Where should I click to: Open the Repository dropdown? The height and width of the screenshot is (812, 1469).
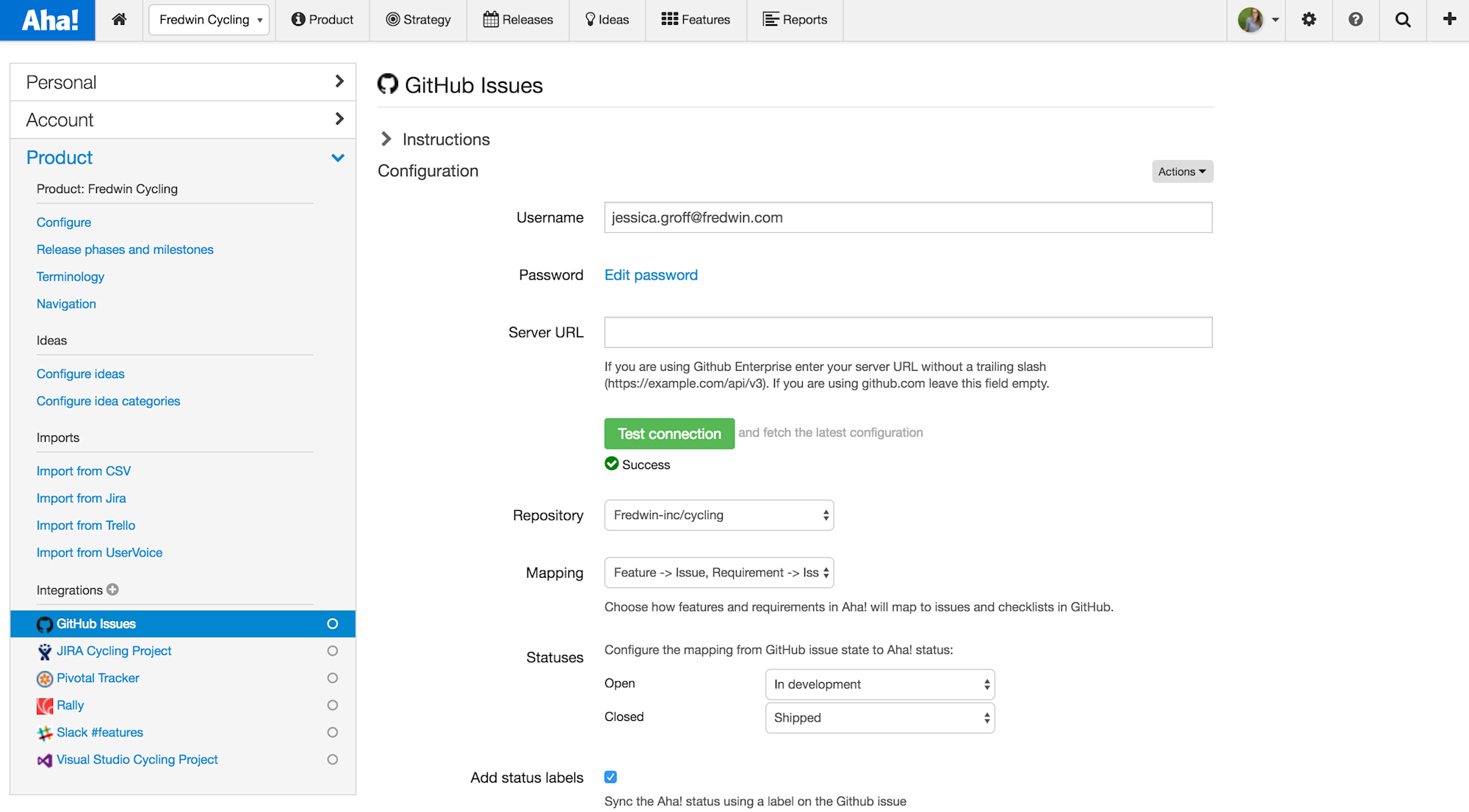click(x=718, y=515)
